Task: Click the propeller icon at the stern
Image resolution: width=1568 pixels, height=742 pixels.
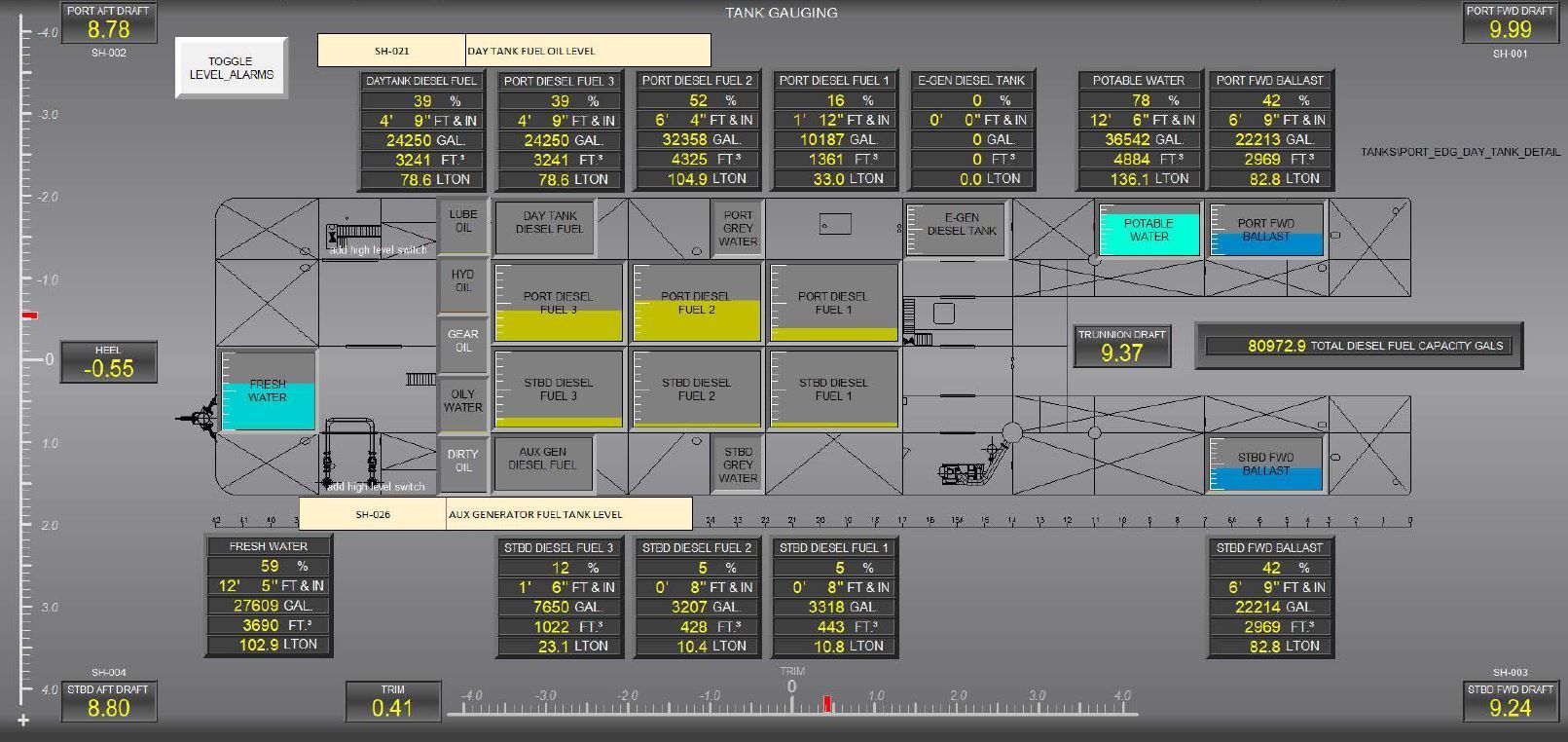Action: (199, 418)
